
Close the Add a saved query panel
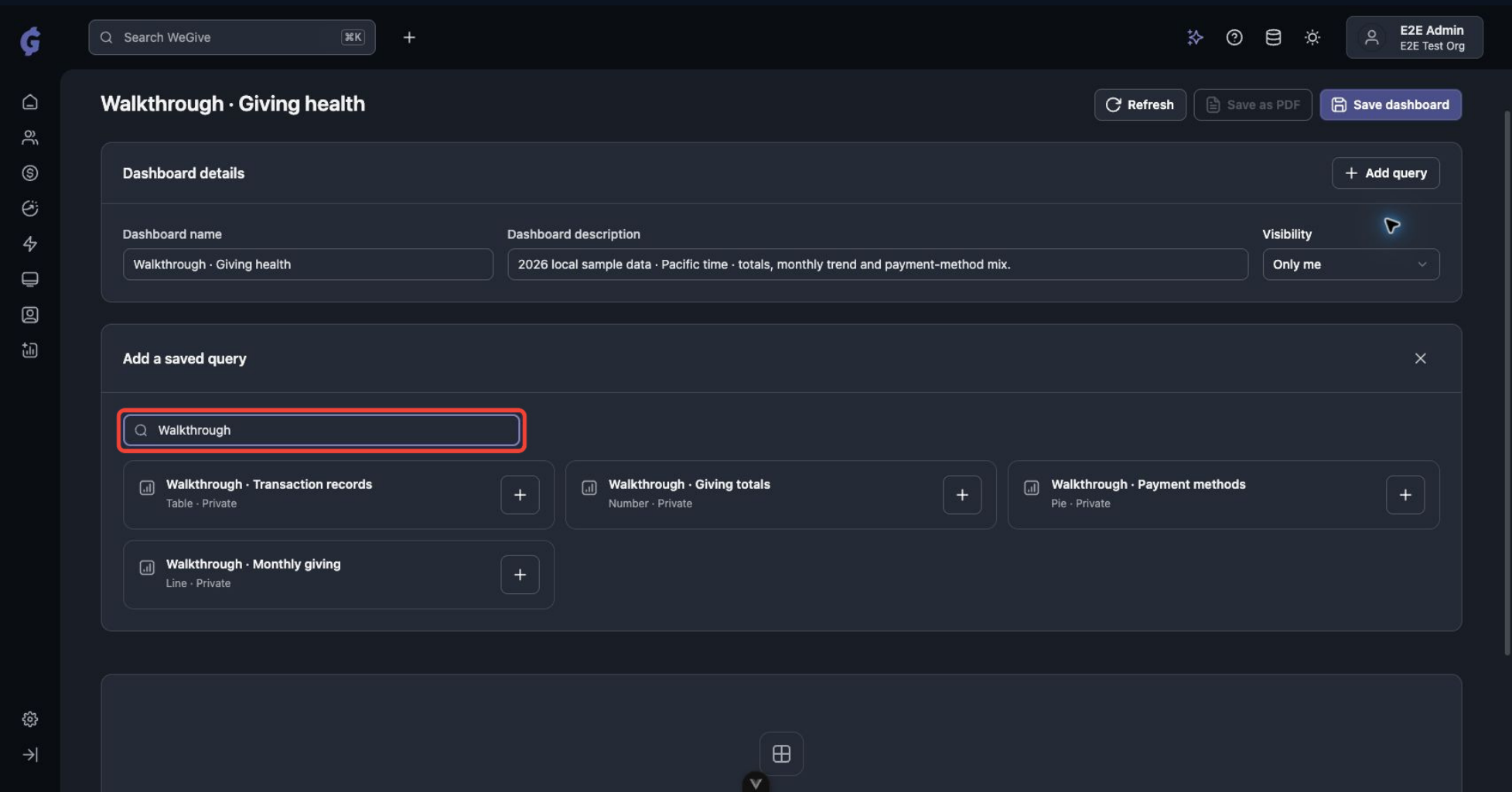[1421, 358]
